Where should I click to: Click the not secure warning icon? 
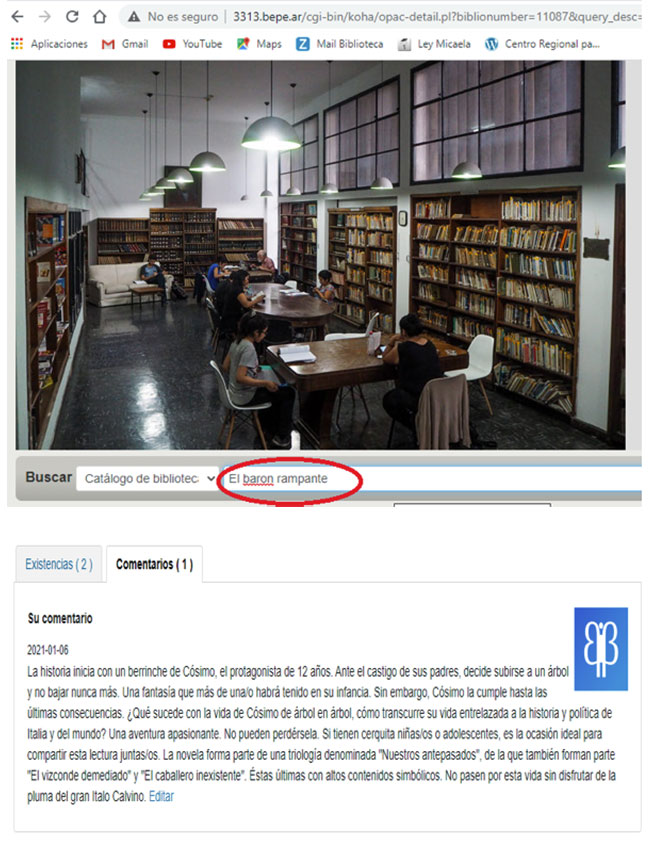click(134, 17)
